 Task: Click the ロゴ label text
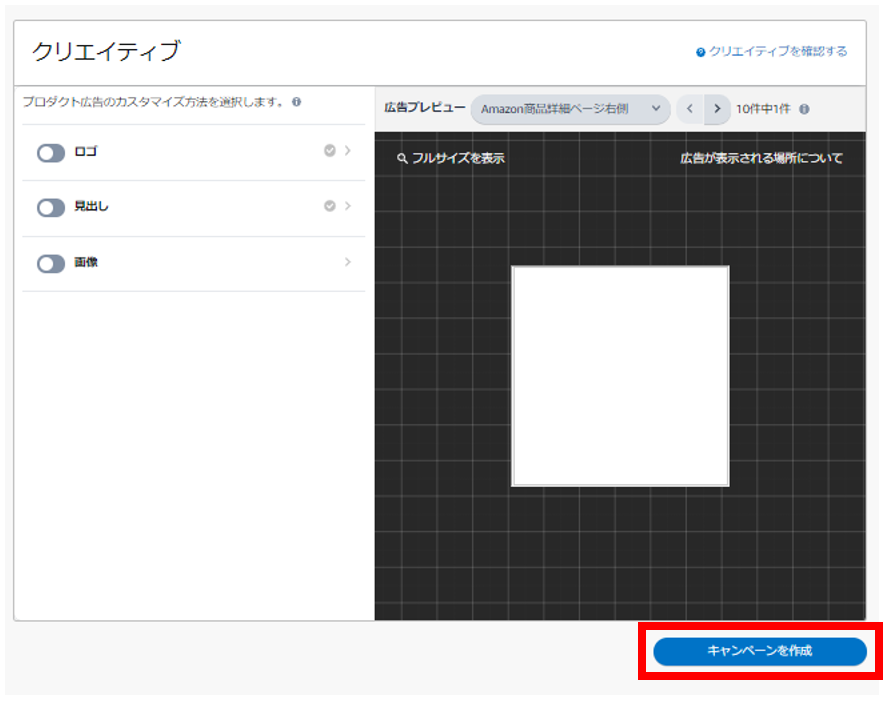coord(86,151)
